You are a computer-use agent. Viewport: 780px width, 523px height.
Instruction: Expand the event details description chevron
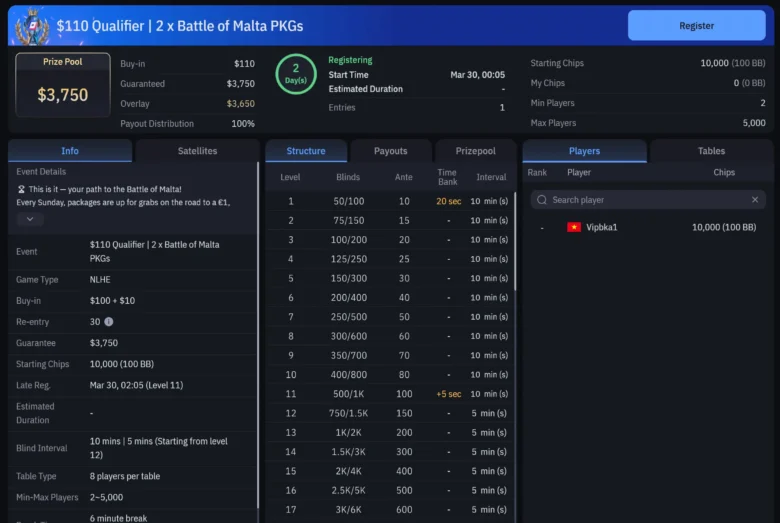click(x=30, y=219)
